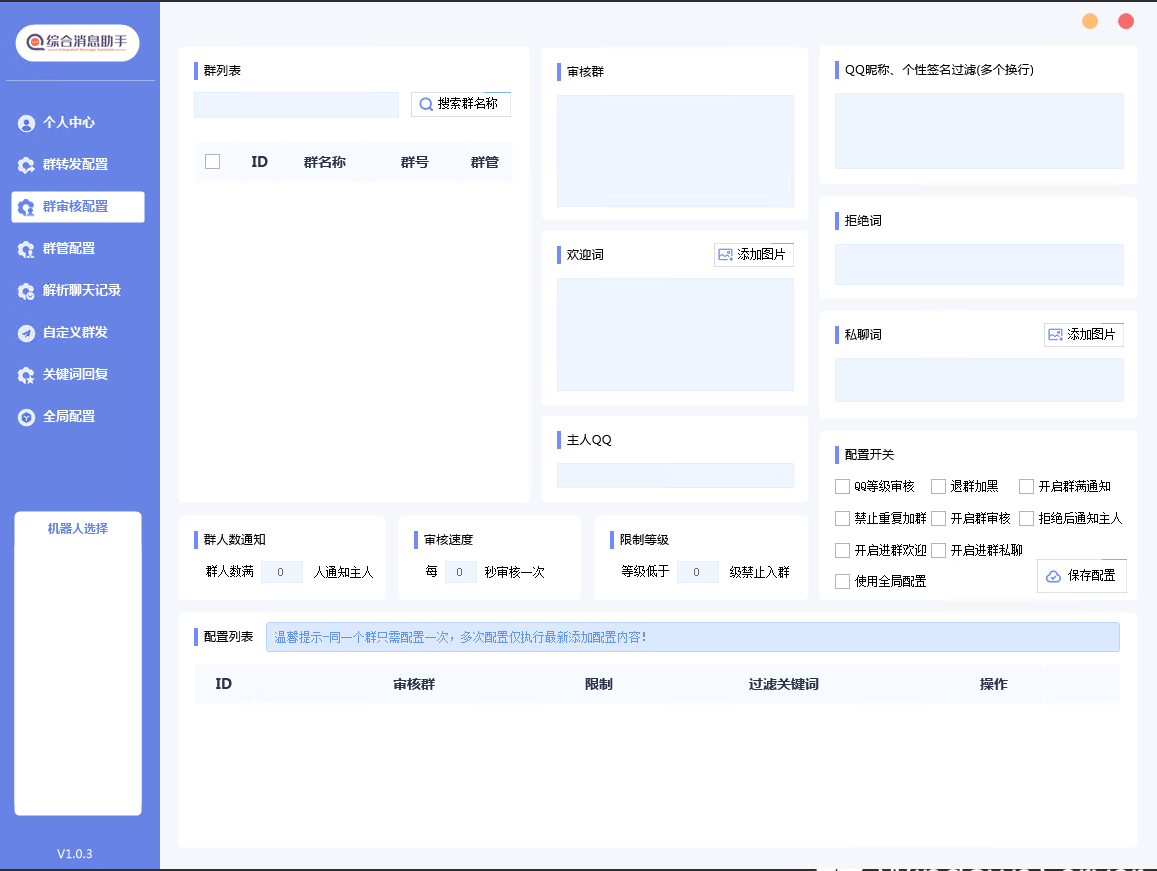Open 关键词回复 sidebar icon
The height and width of the screenshot is (871, 1157).
[x=26, y=375]
